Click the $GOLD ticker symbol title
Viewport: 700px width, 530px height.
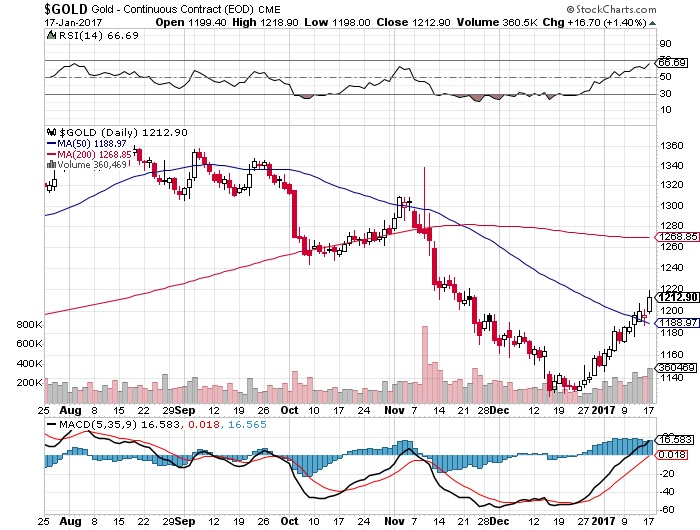[x=66, y=8]
